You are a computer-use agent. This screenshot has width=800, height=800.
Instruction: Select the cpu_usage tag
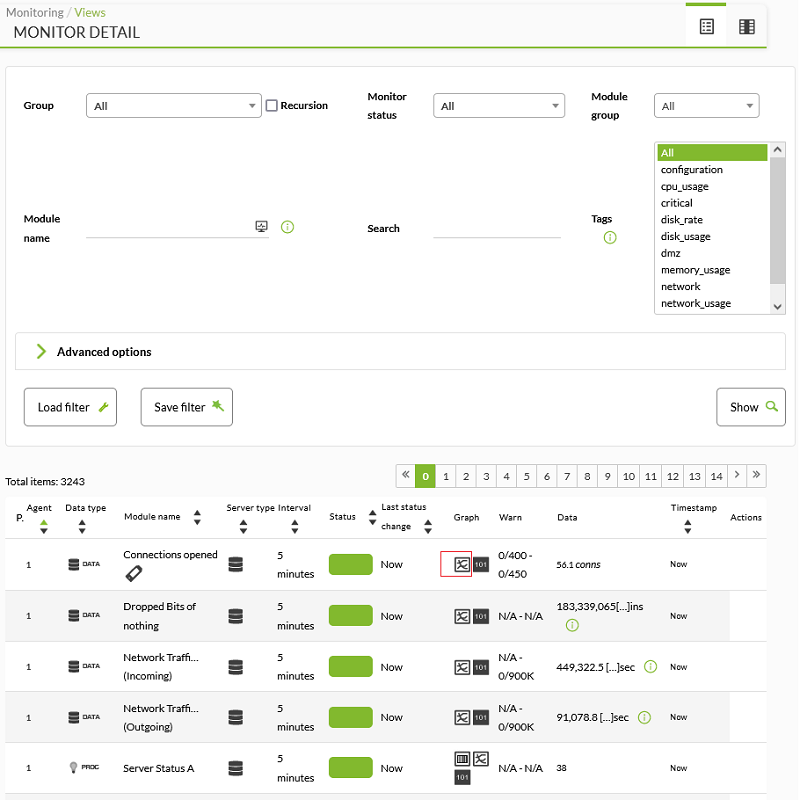pos(712,186)
